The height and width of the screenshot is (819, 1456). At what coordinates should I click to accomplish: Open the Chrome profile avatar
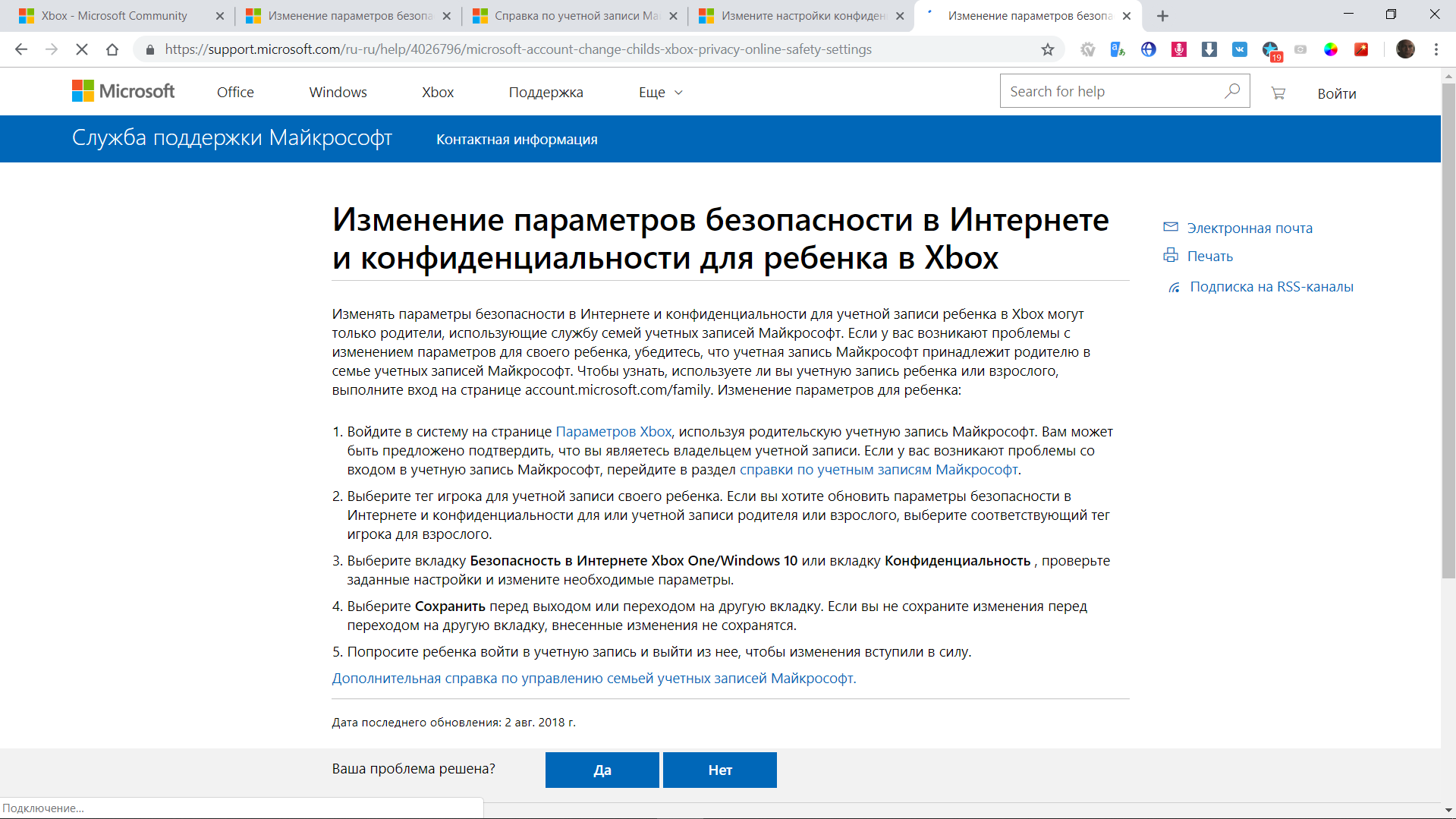click(x=1405, y=49)
